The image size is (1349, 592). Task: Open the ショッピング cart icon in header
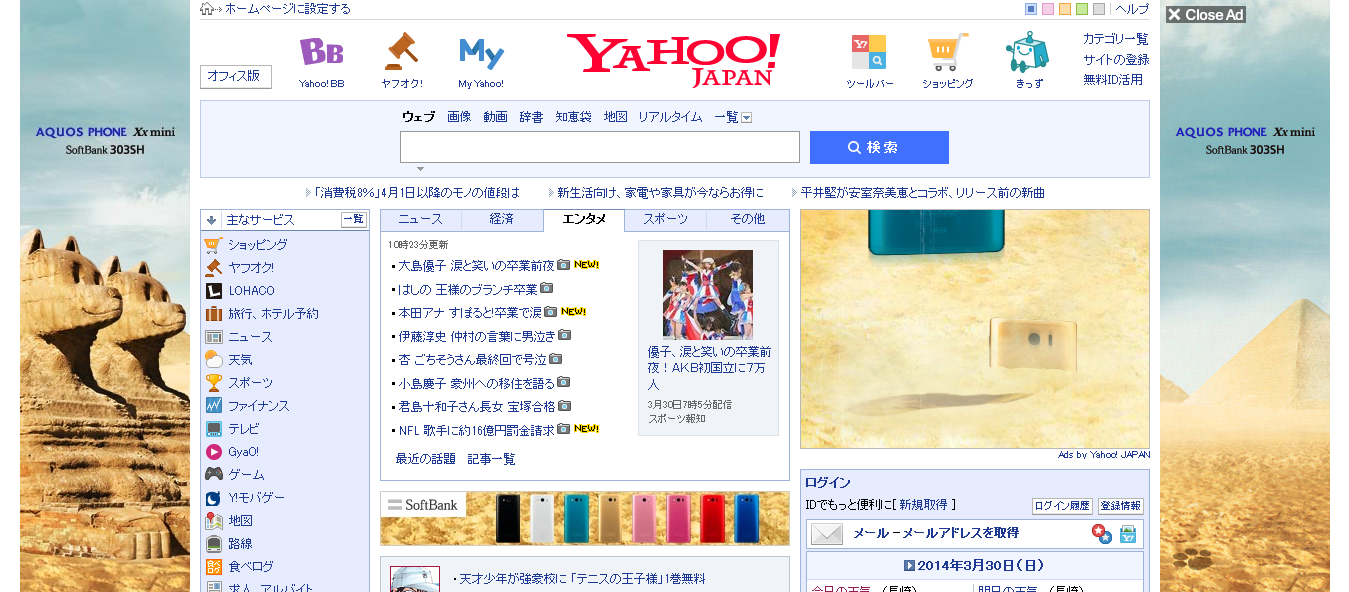947,52
